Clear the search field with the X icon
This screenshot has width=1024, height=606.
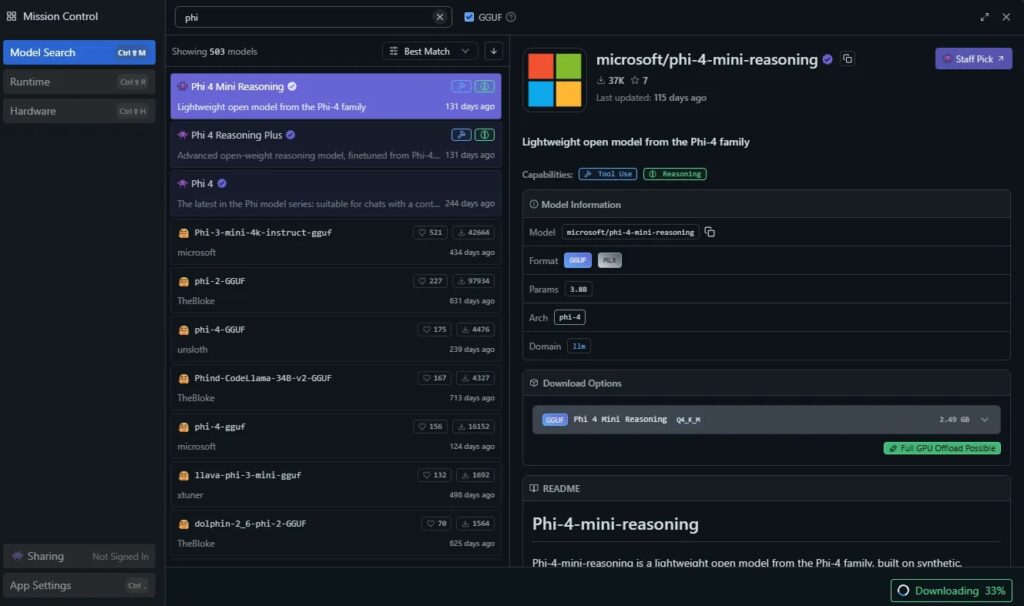(x=440, y=17)
